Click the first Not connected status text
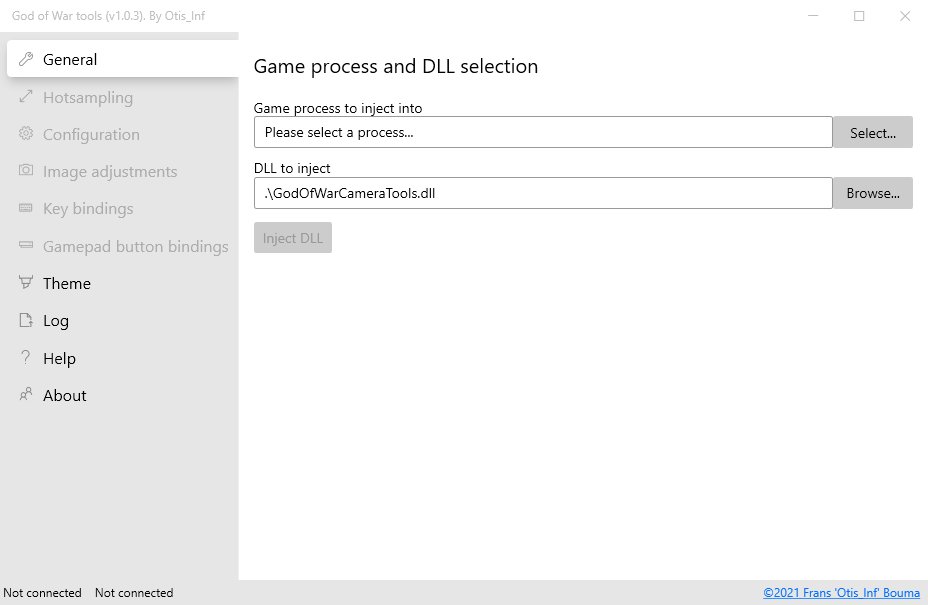The height and width of the screenshot is (605, 928). [x=43, y=593]
